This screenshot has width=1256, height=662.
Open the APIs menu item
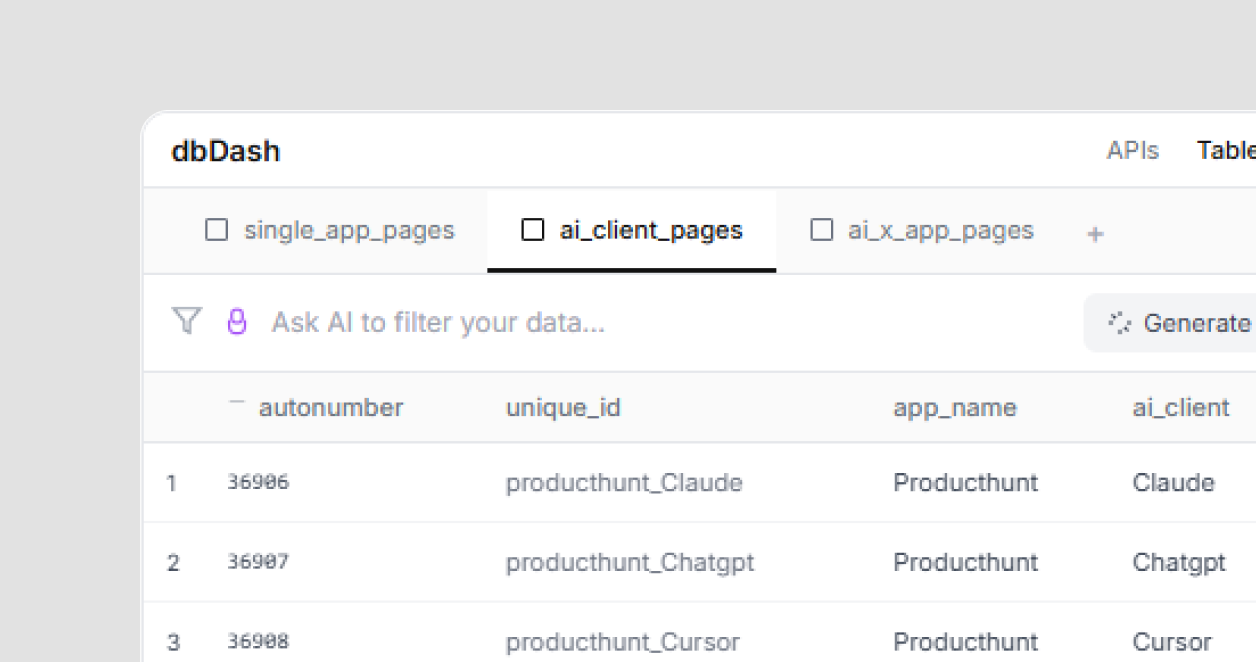pyautogui.click(x=1133, y=150)
